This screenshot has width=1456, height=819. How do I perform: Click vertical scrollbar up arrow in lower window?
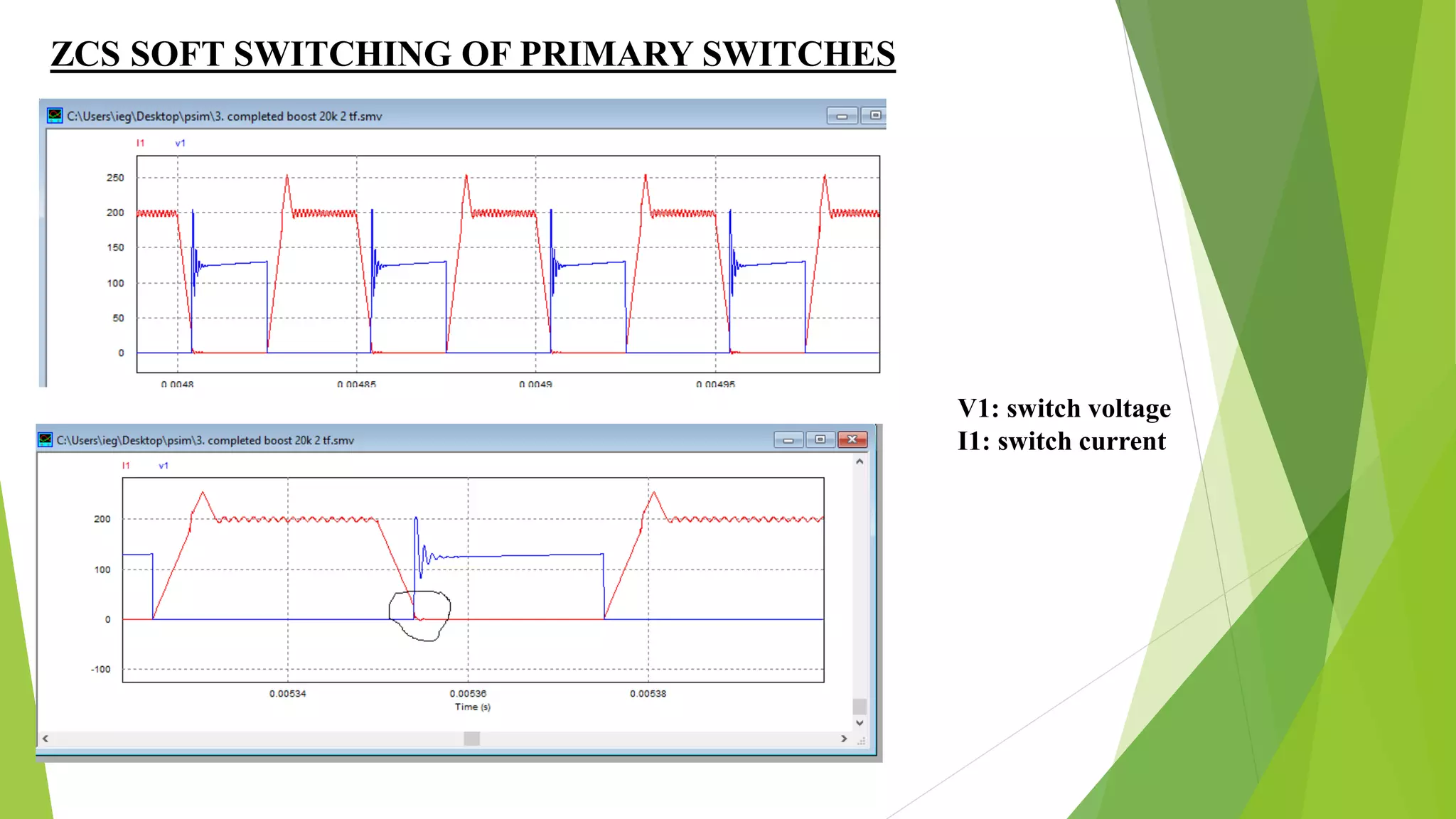pos(860,461)
